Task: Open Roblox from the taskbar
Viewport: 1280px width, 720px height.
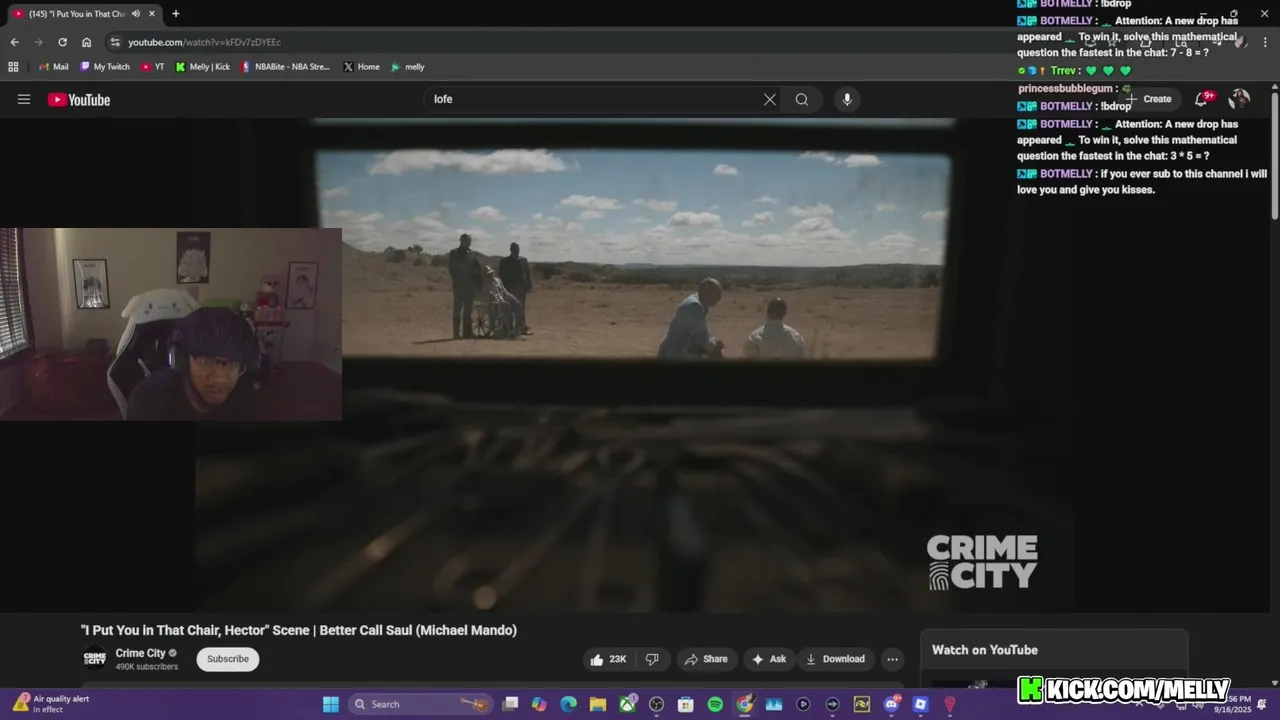Action: (920, 704)
